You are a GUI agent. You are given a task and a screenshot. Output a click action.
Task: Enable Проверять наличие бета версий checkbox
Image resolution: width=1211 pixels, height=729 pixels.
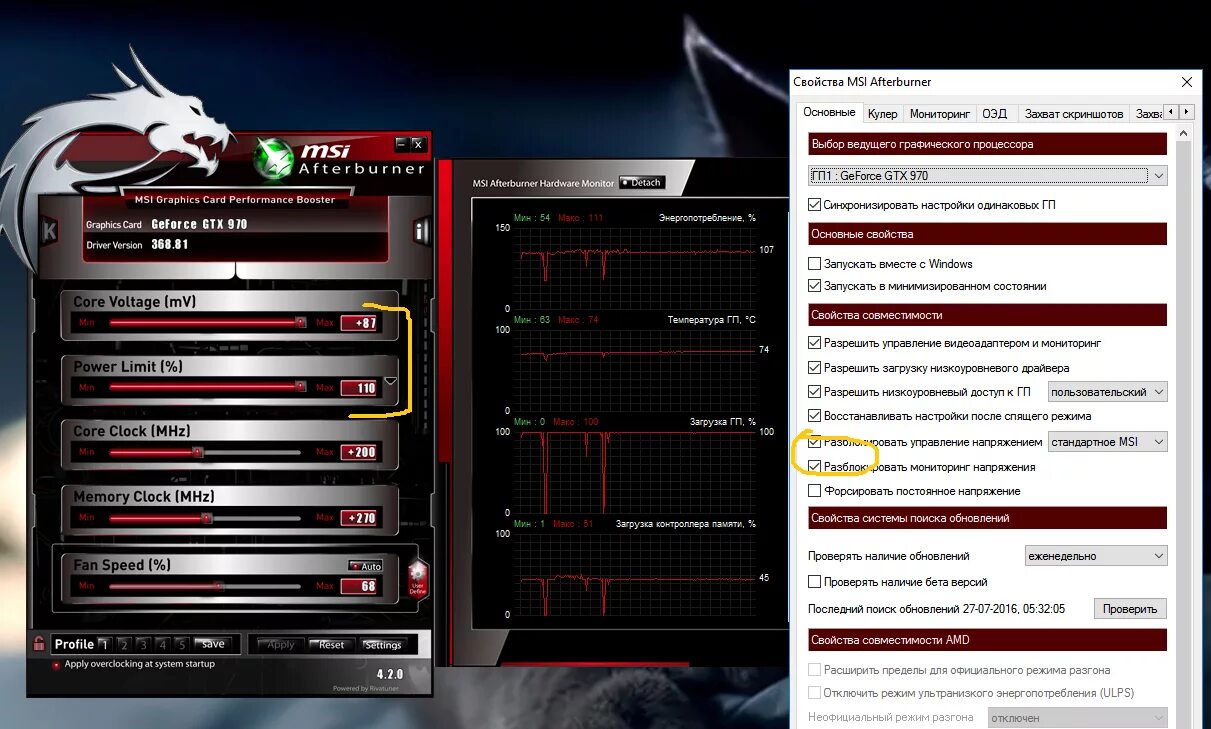(x=814, y=581)
